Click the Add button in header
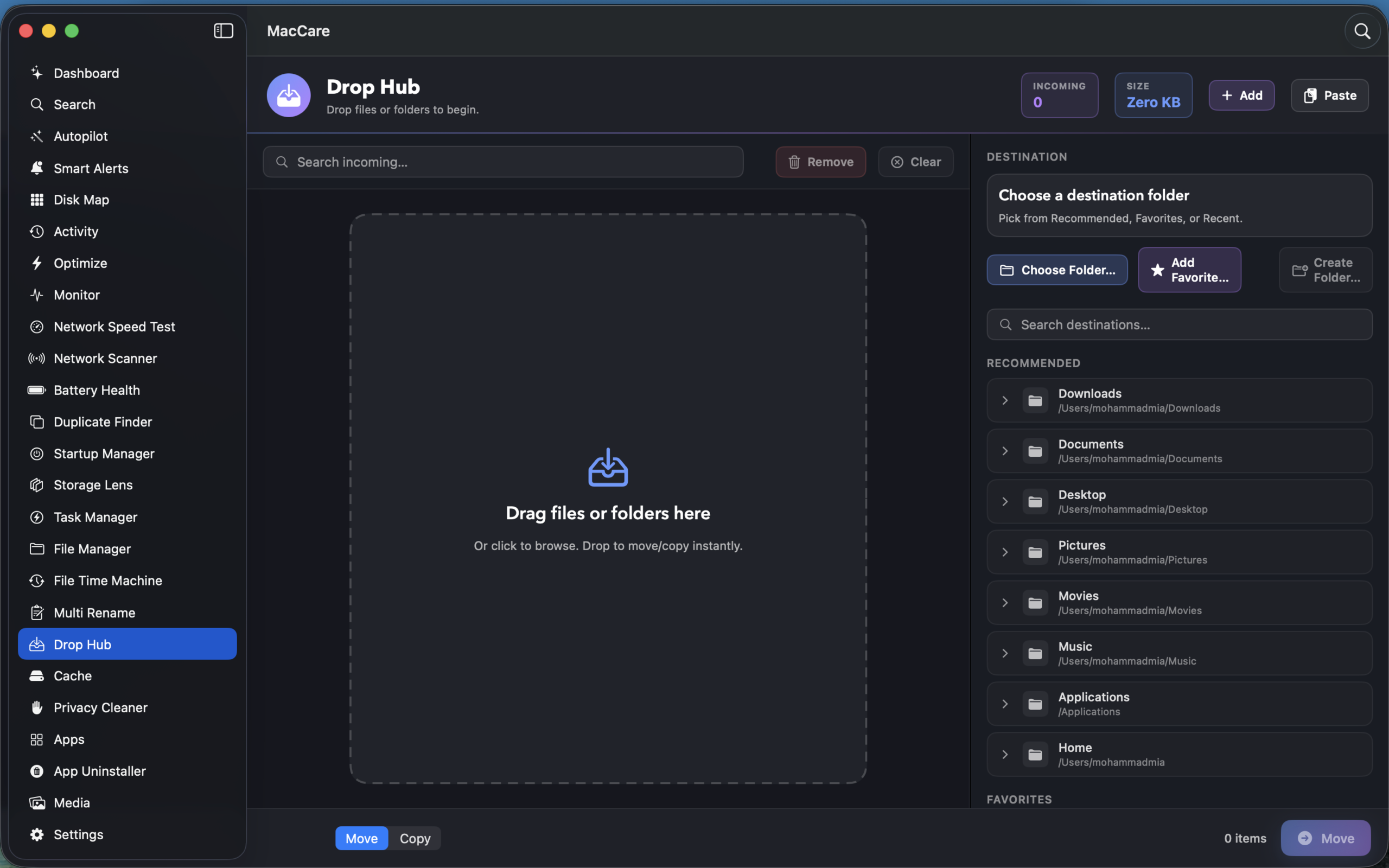 (1241, 95)
